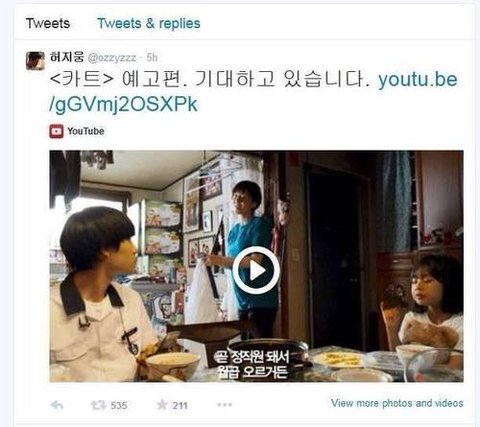Open the @ozzyzzz handle link
Viewport: 480px width, 427px height.
(x=112, y=58)
